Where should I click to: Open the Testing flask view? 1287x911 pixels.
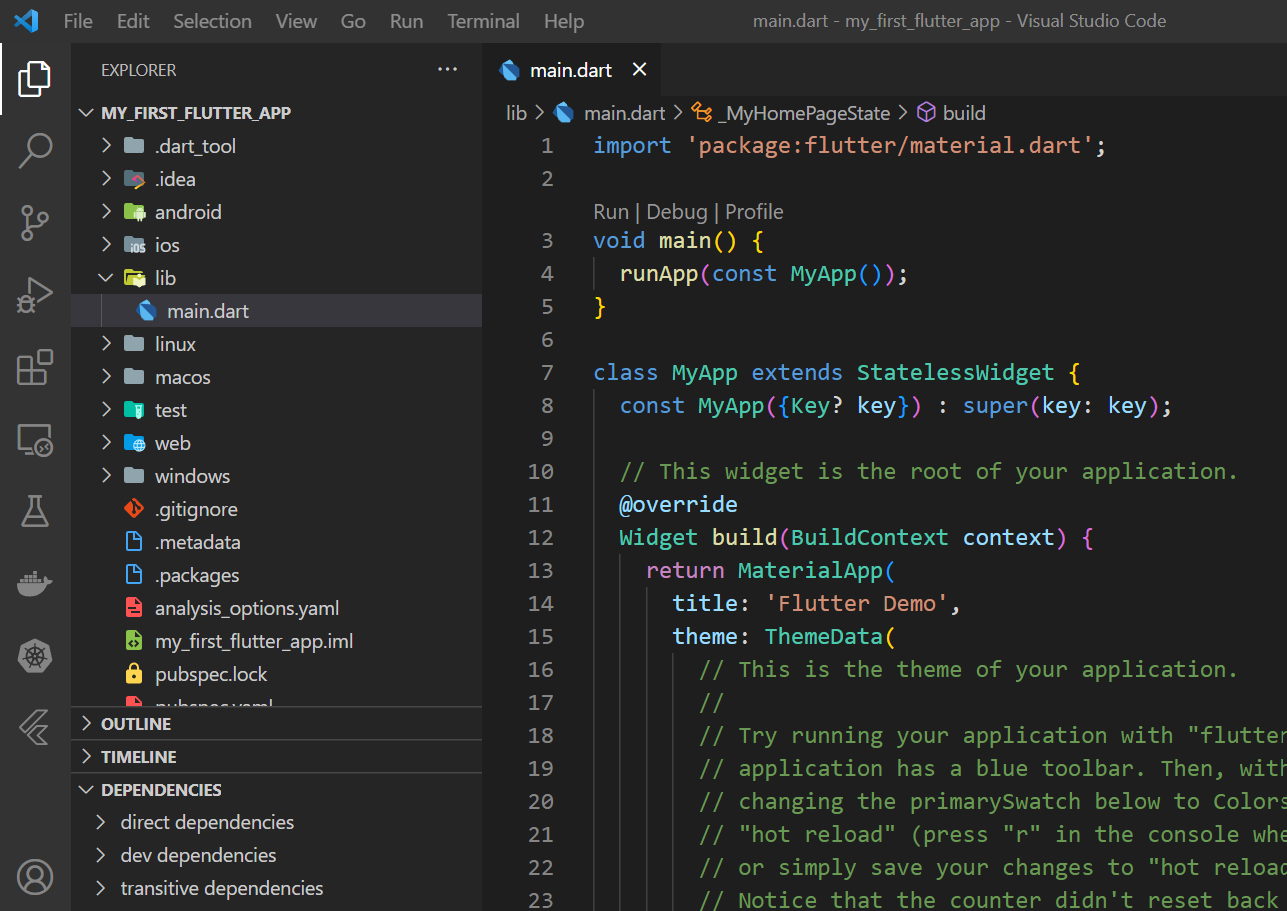tap(35, 511)
